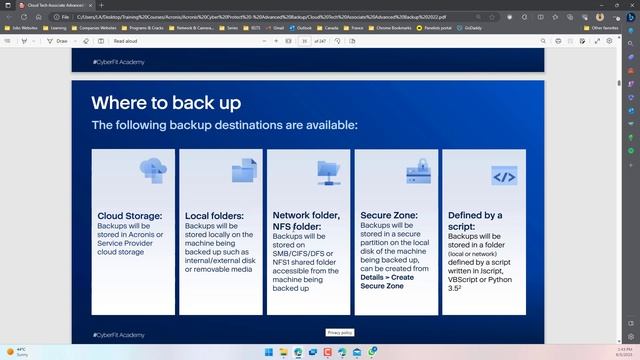The height and width of the screenshot is (360, 640).
Task: Open new browser tab
Action: click(102, 5)
